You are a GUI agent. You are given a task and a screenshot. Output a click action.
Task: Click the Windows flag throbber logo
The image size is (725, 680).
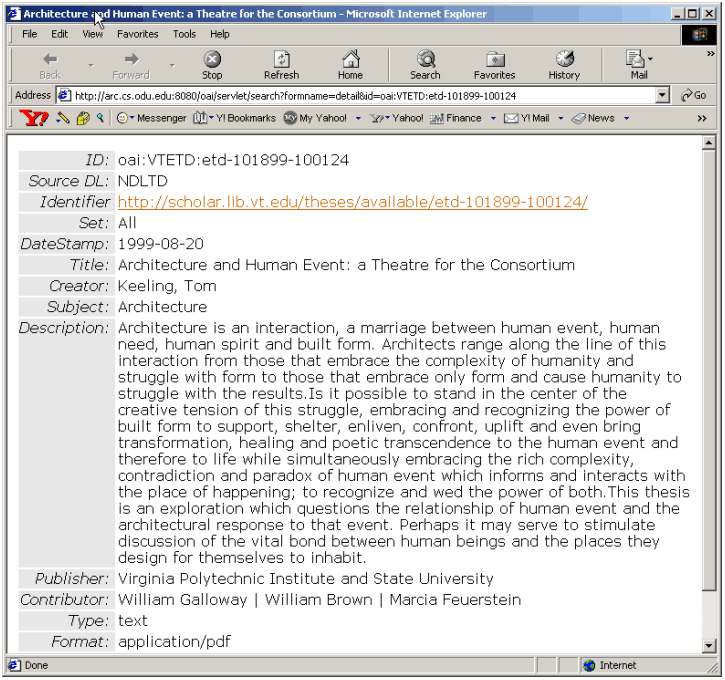coord(699,35)
